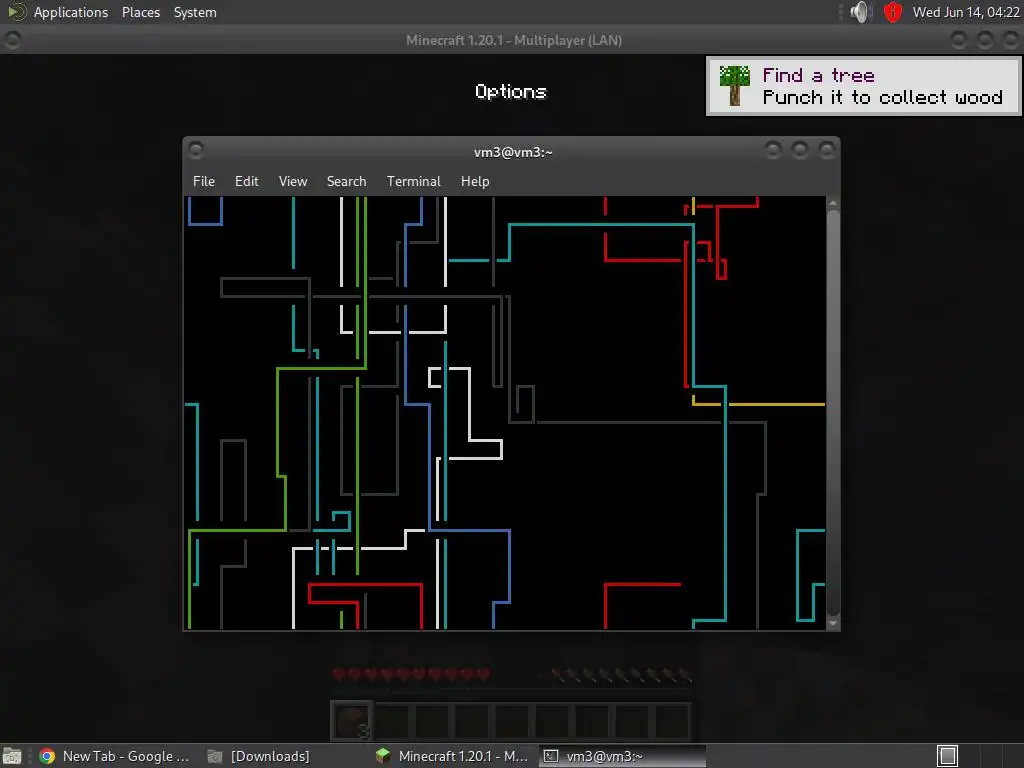Open the Terminal menu in the menubar

point(413,182)
